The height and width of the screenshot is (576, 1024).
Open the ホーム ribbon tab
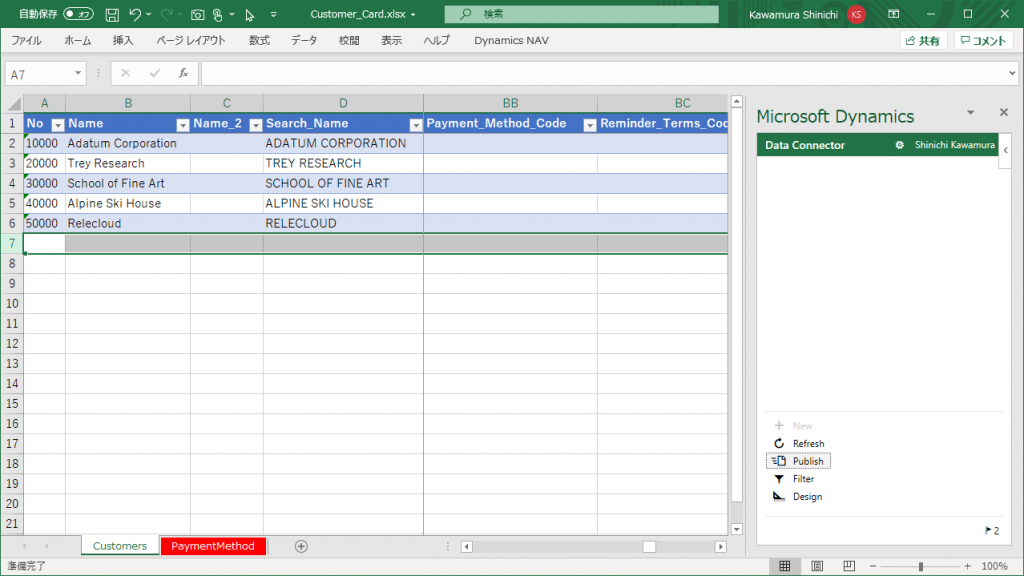pos(78,40)
